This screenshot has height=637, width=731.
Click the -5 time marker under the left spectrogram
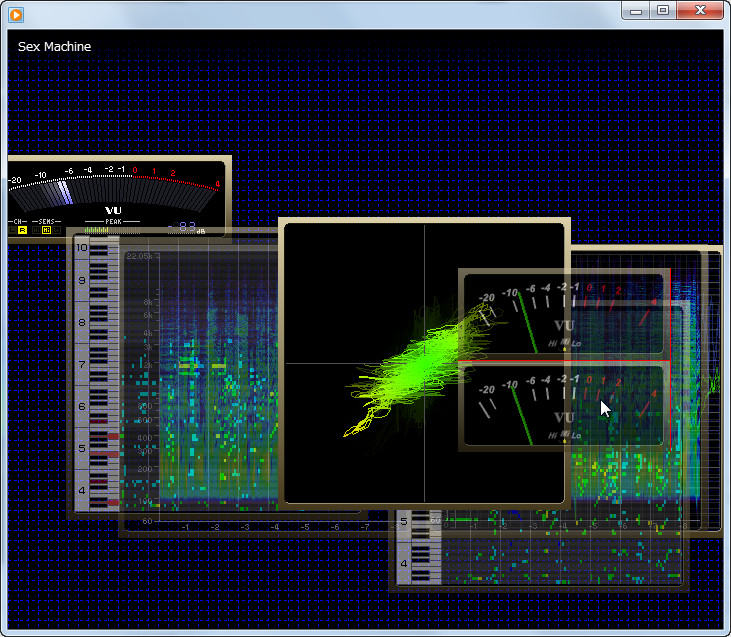(x=305, y=527)
